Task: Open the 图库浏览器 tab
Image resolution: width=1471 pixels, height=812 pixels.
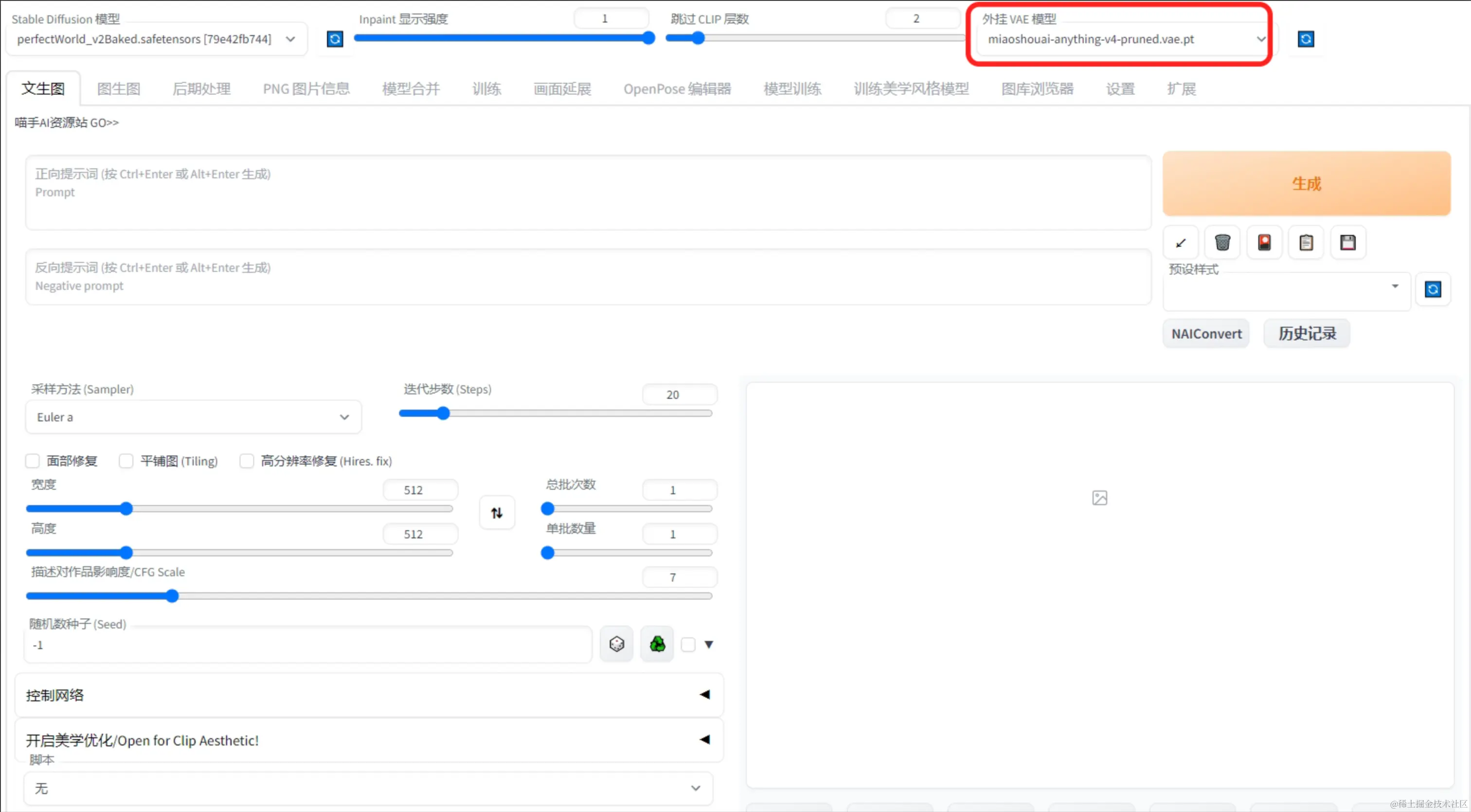Action: [1038, 89]
